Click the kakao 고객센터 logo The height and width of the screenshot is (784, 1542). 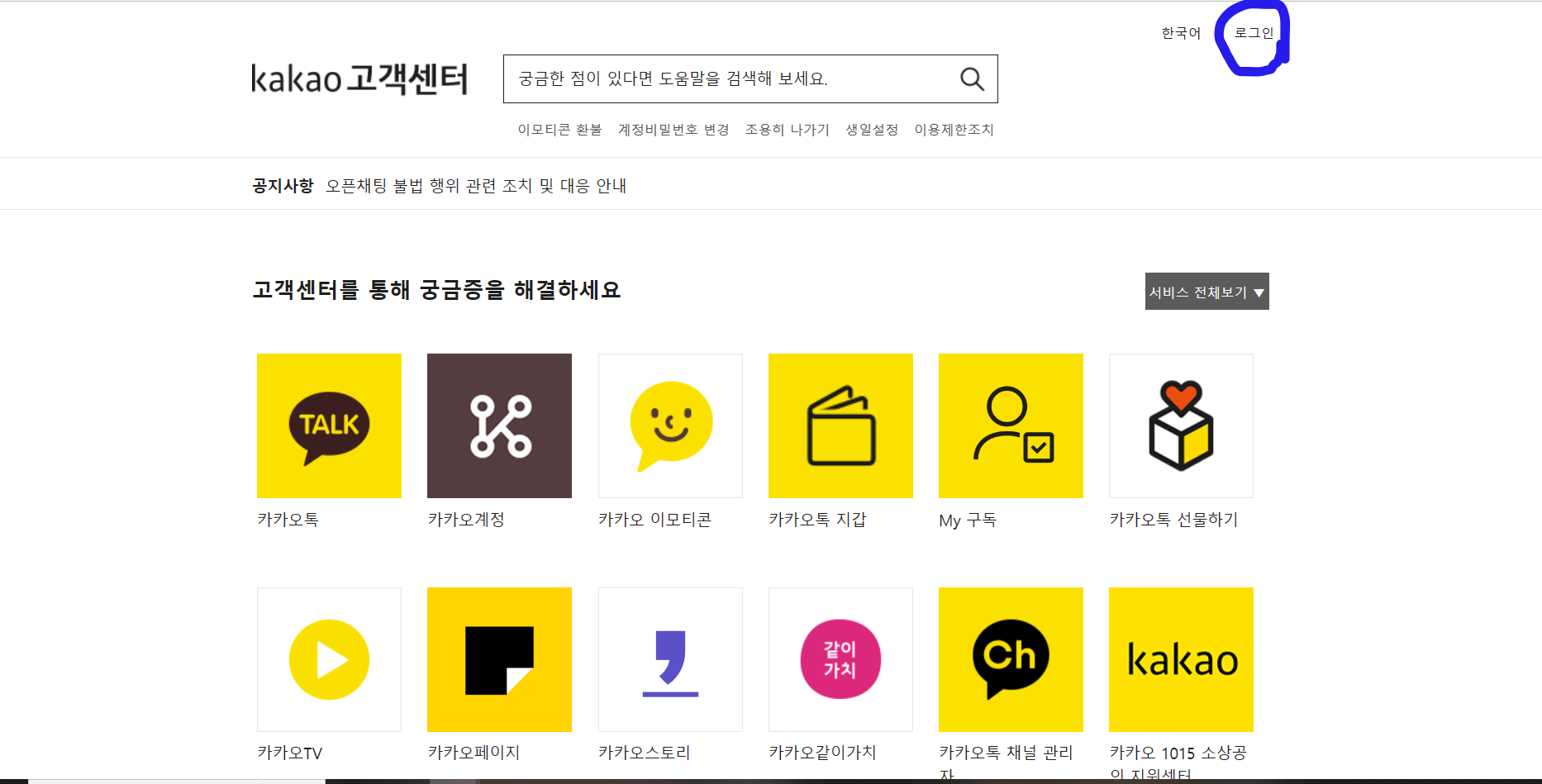(359, 79)
